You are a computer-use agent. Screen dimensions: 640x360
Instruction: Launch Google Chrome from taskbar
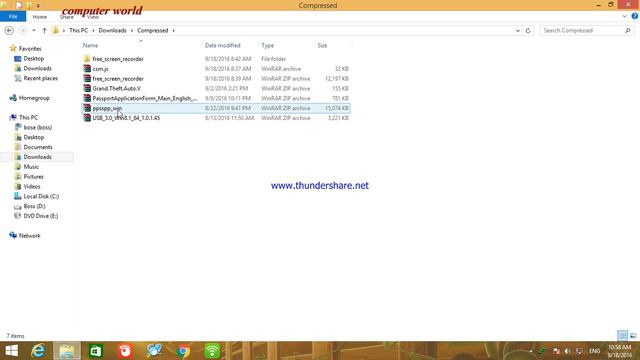tap(183, 351)
